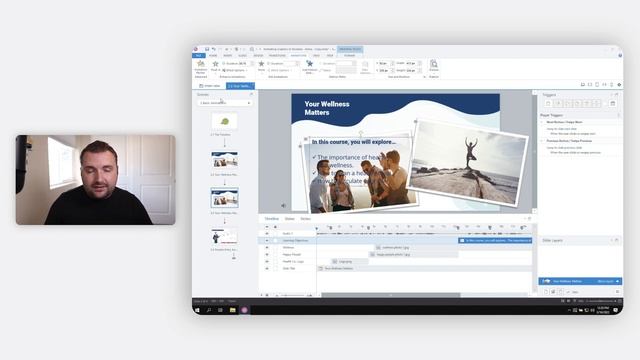Viewport: 640px width, 360px height.
Task: Select the Your Wellness Matters base layer
Action: click(580, 281)
